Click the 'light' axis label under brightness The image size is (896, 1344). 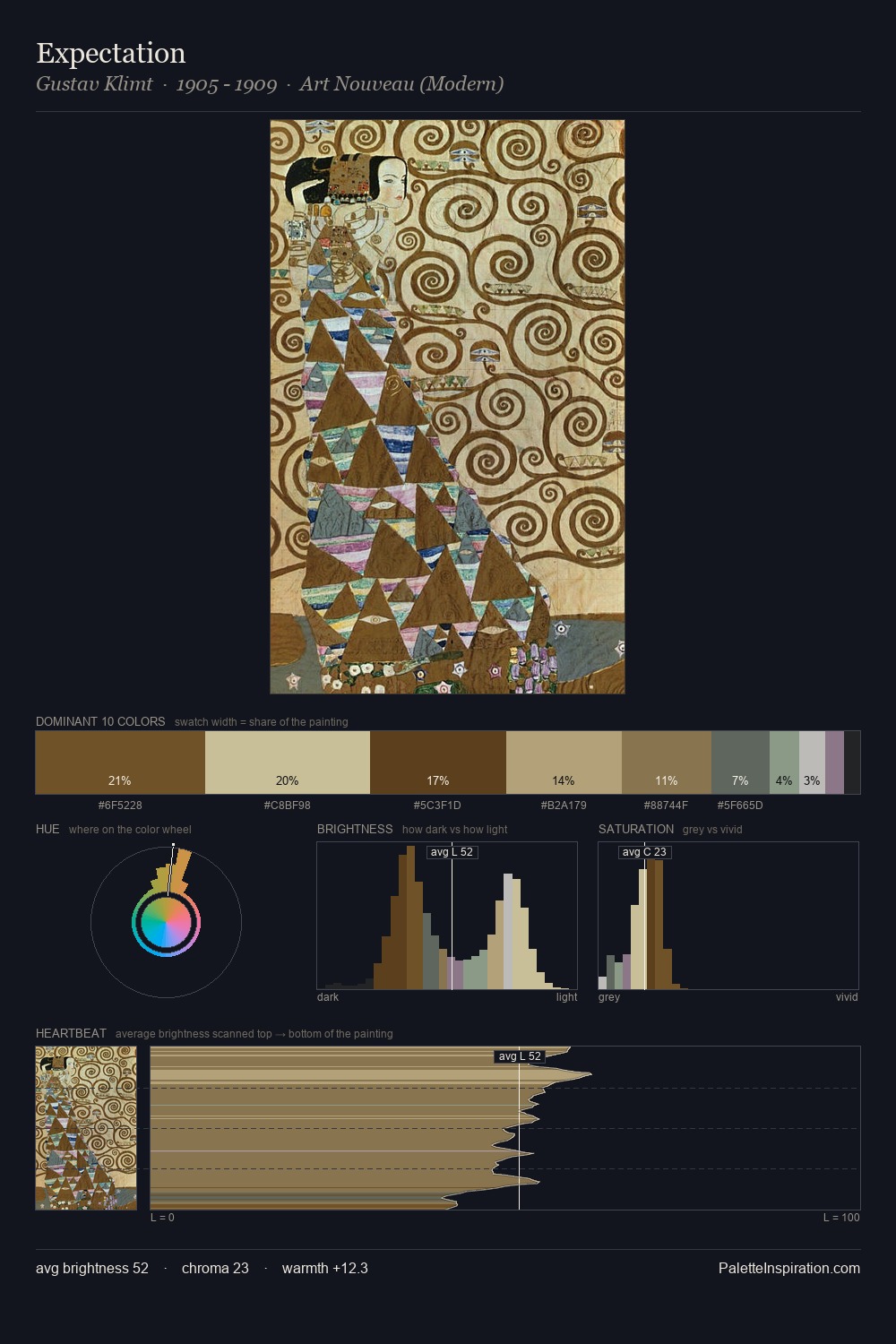click(566, 997)
